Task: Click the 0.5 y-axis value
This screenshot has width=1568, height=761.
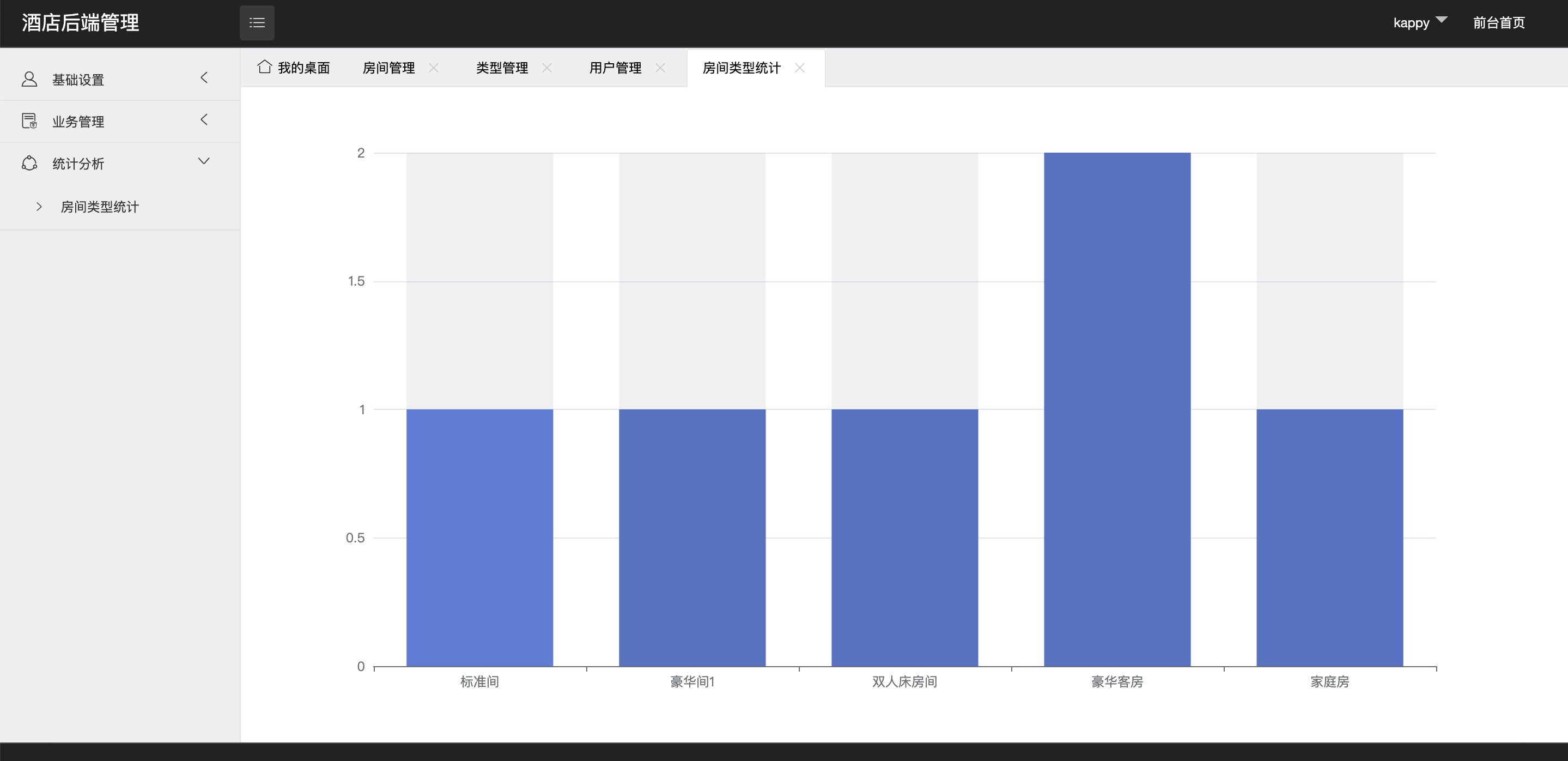Action: [355, 537]
